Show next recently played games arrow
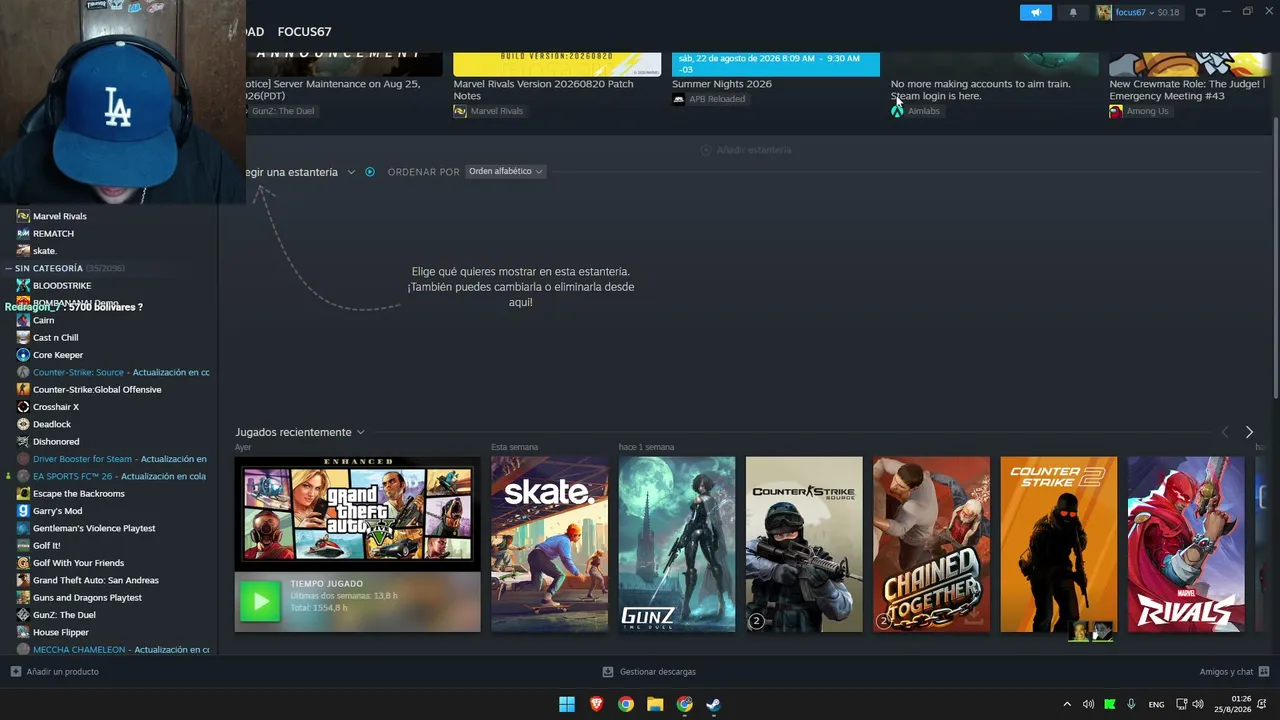Screen dimensions: 1280x720 [x=1249, y=432]
